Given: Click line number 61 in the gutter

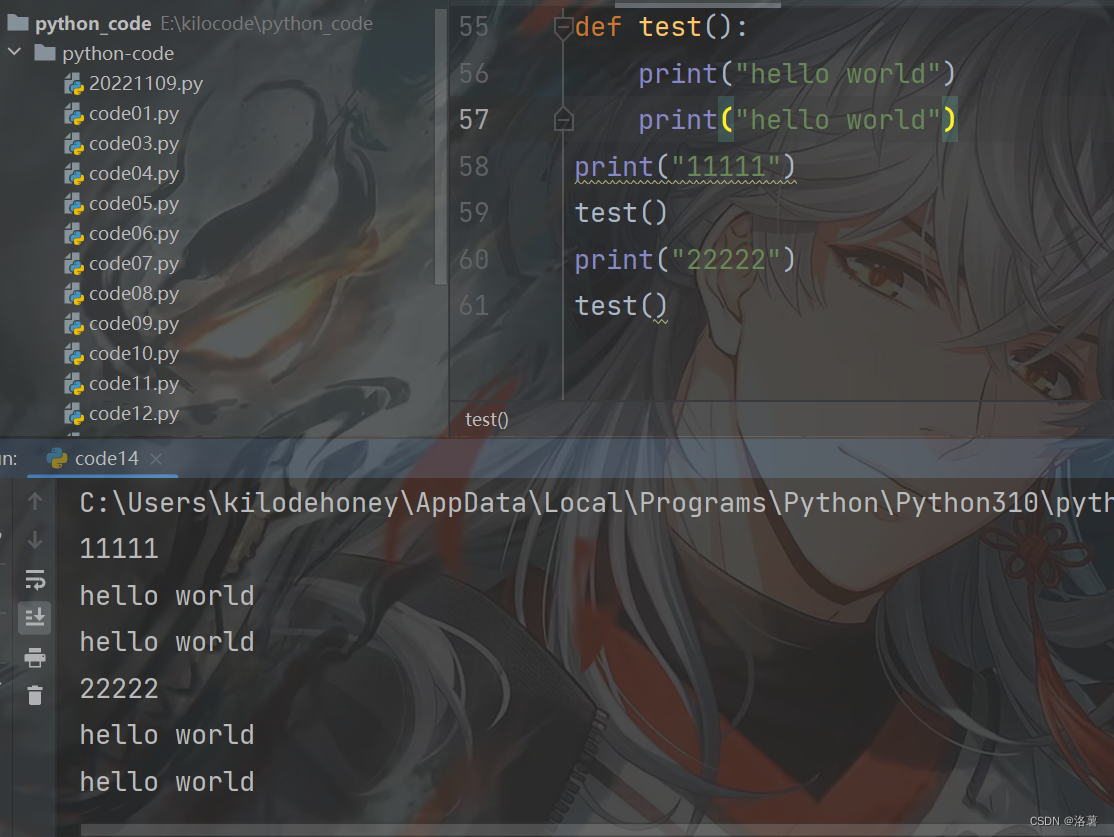Looking at the screenshot, I should [x=473, y=306].
